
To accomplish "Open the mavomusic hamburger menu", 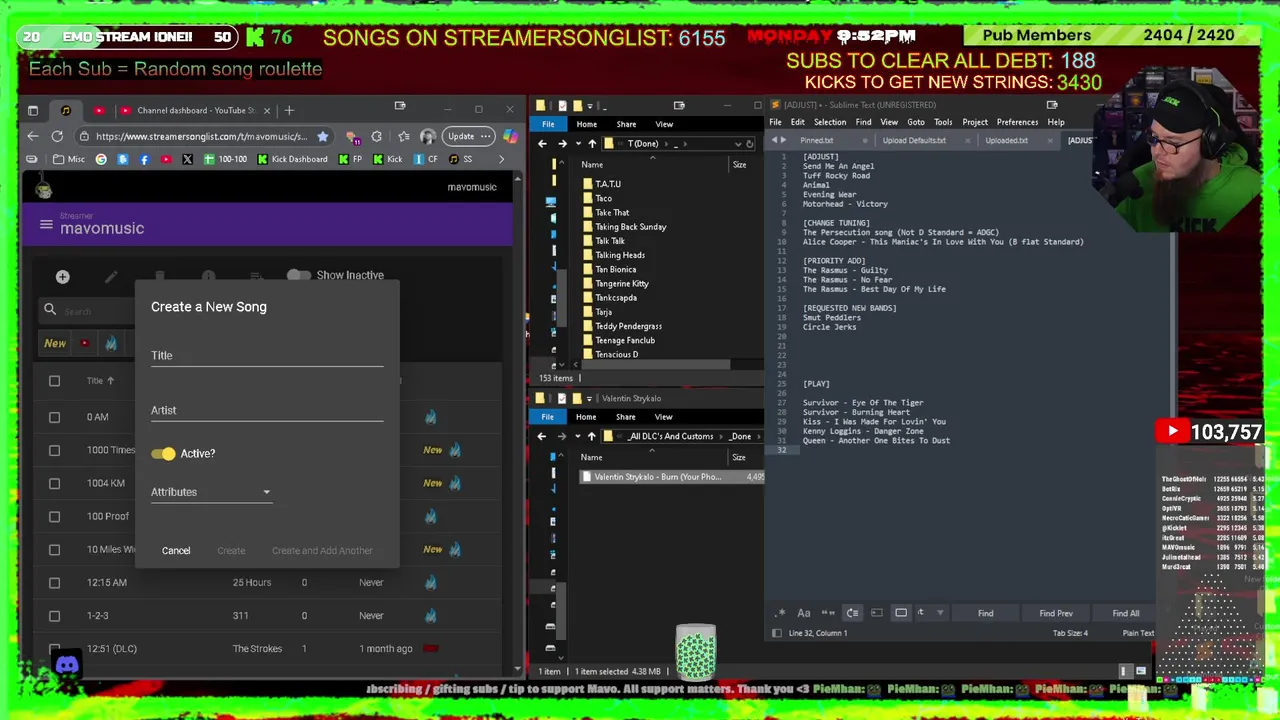I will [46, 225].
